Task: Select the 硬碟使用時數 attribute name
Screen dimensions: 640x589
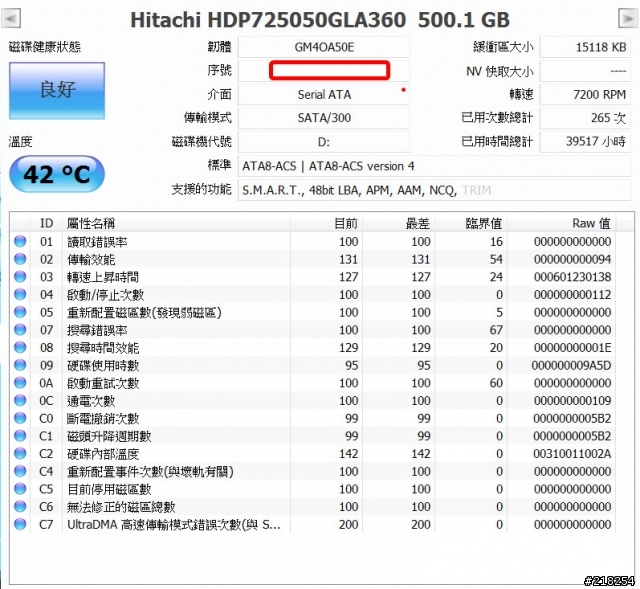Action: coord(103,365)
